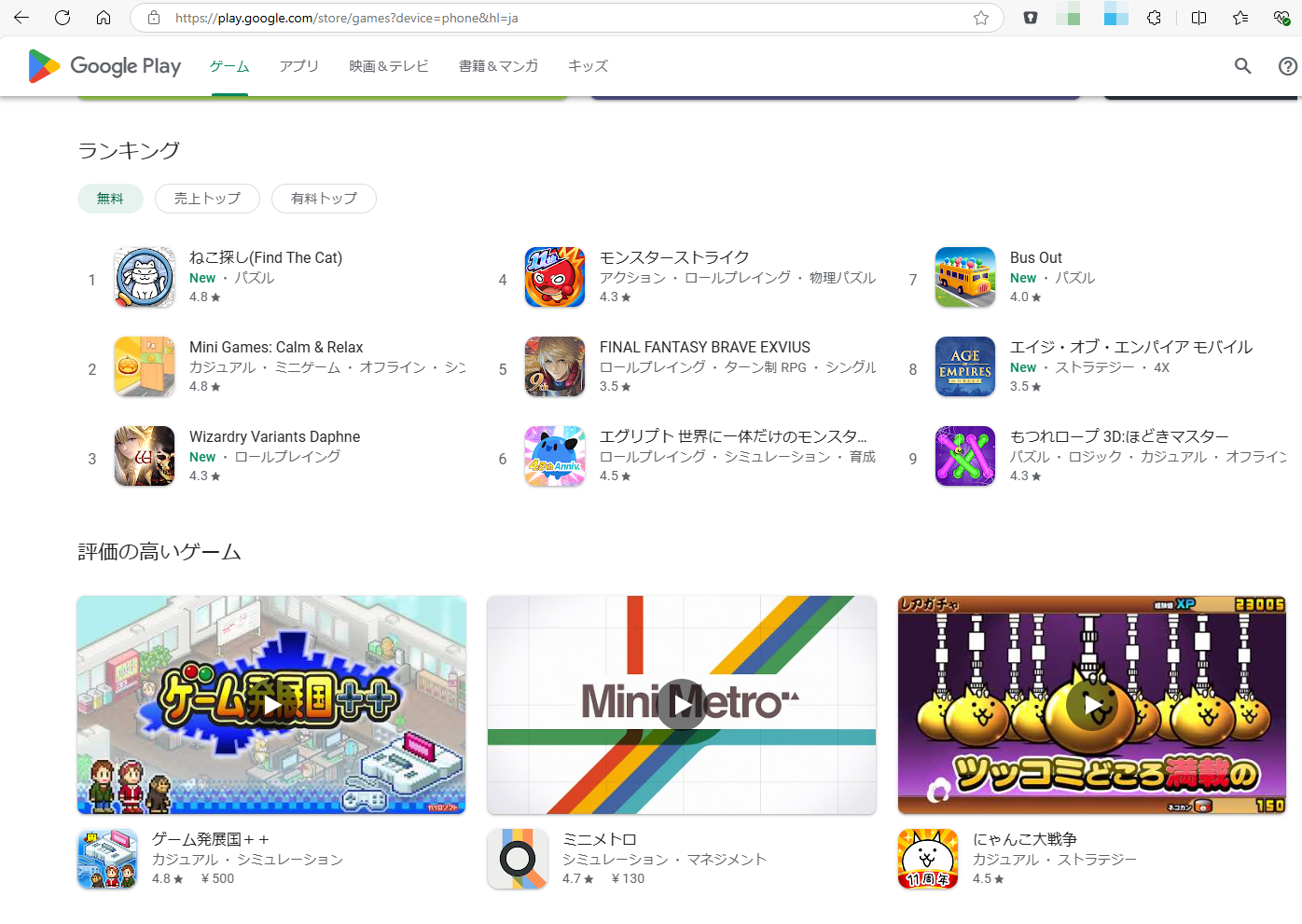Open the ミニメトロ small app icon
The image size is (1302, 924).
[518, 859]
